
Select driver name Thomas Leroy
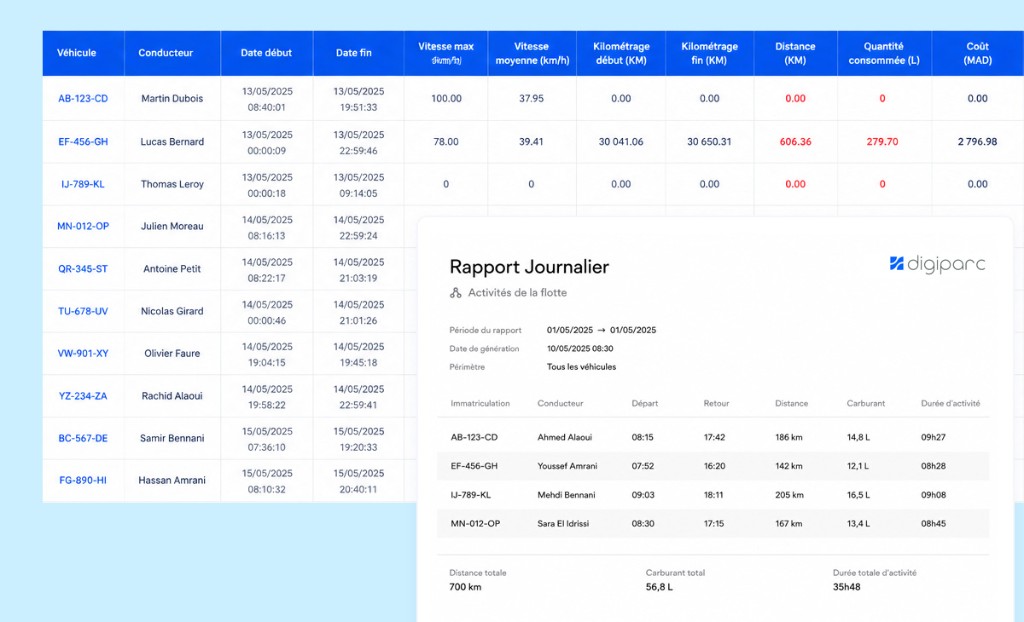click(172, 184)
